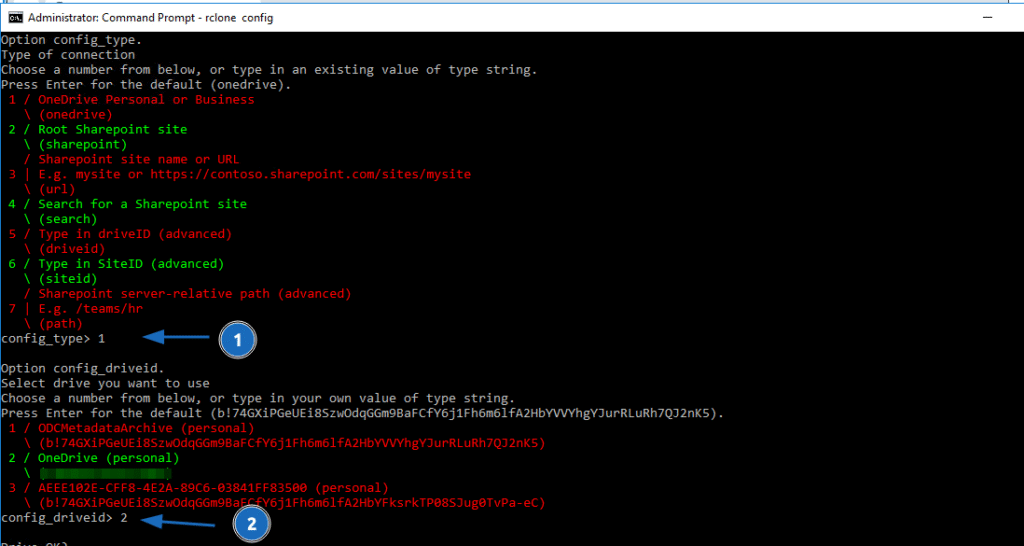Click 'Search for a Sharepoint site' option
This screenshot has height=546, width=1024.
coord(142,204)
